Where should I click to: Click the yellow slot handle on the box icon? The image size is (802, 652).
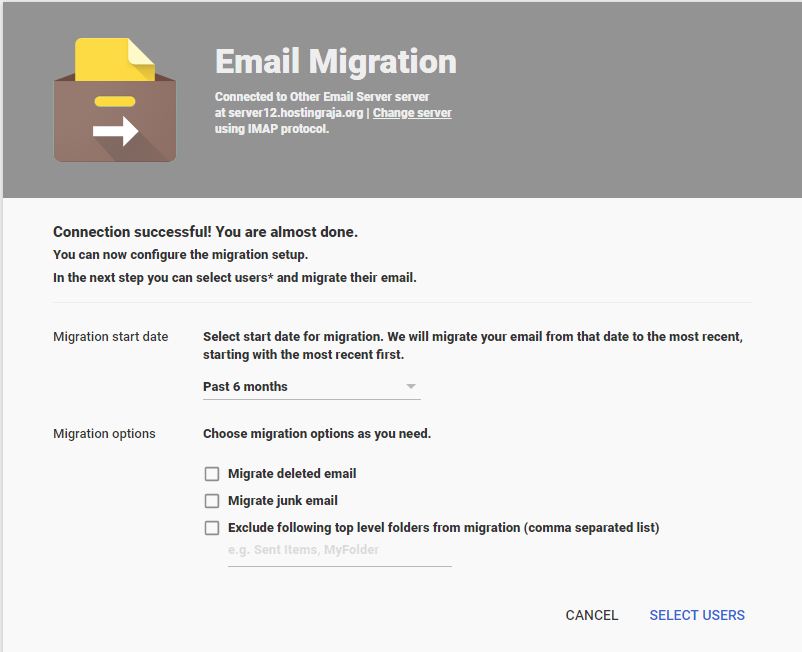click(115, 101)
